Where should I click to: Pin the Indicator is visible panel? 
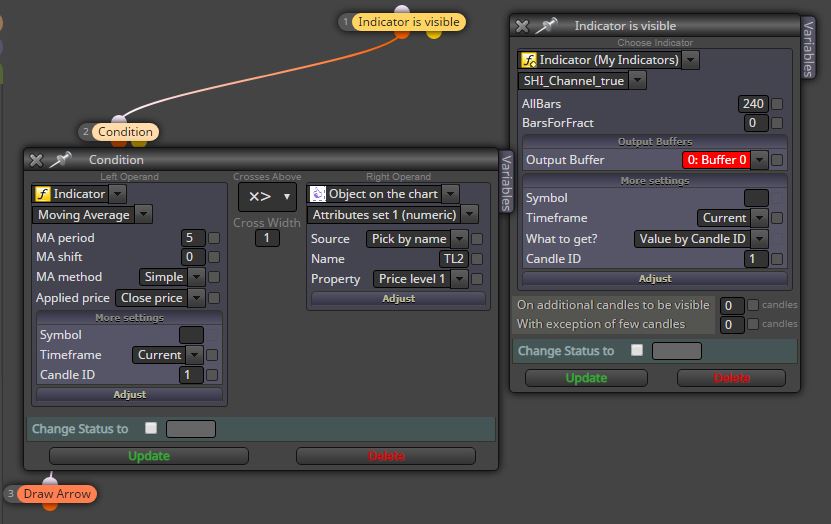pos(546,25)
